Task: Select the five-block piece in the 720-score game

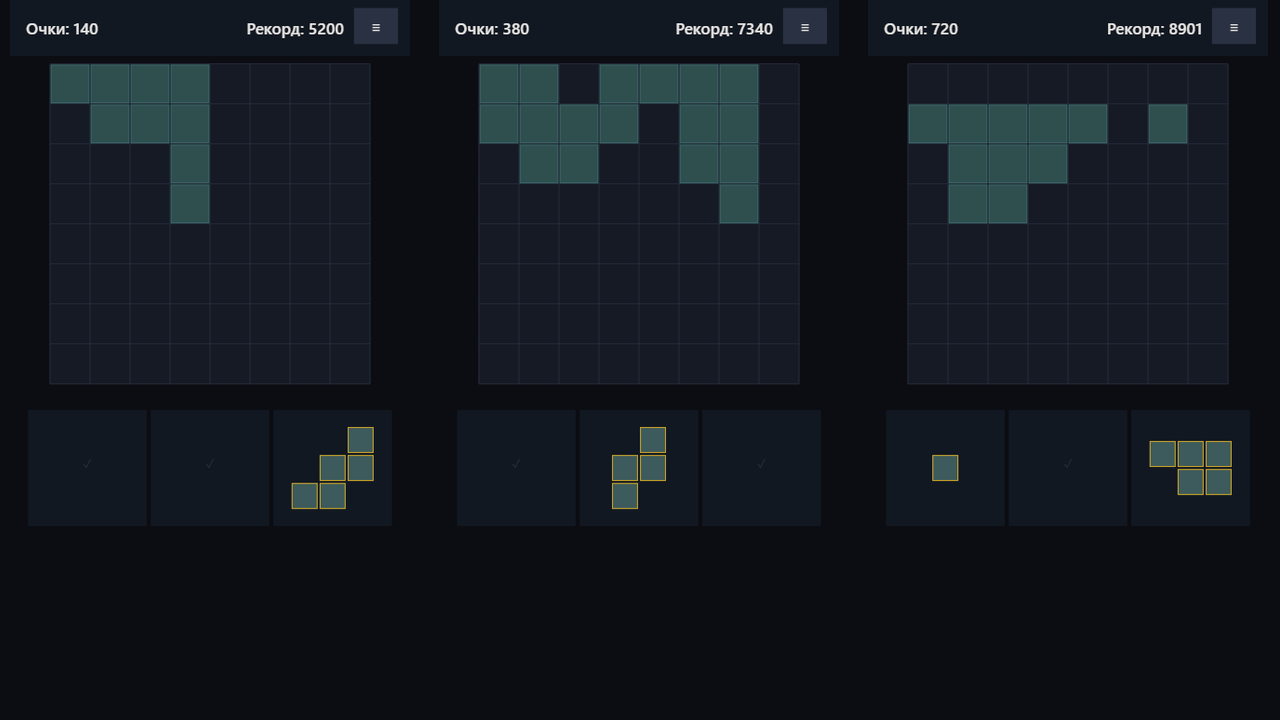Action: point(1190,468)
